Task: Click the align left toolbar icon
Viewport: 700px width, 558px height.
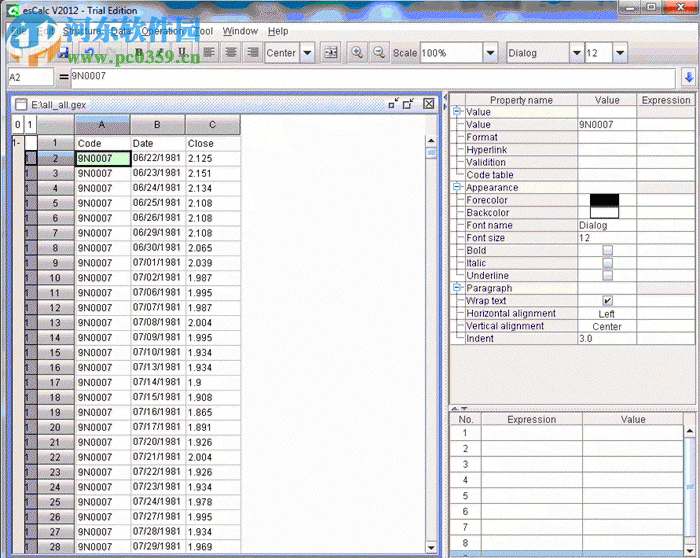Action: point(209,52)
